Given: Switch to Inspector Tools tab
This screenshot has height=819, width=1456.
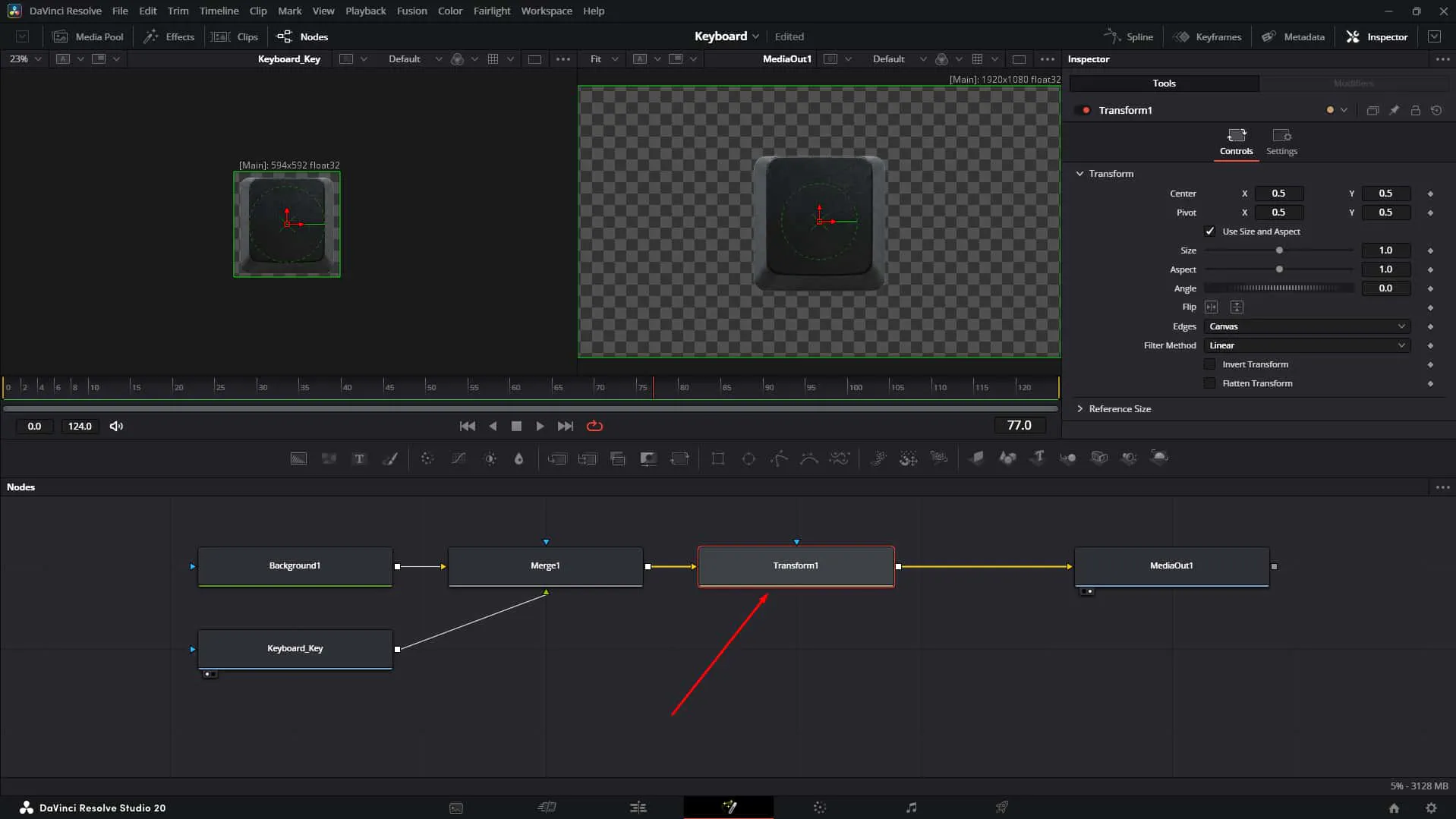Looking at the screenshot, I should click(1164, 83).
